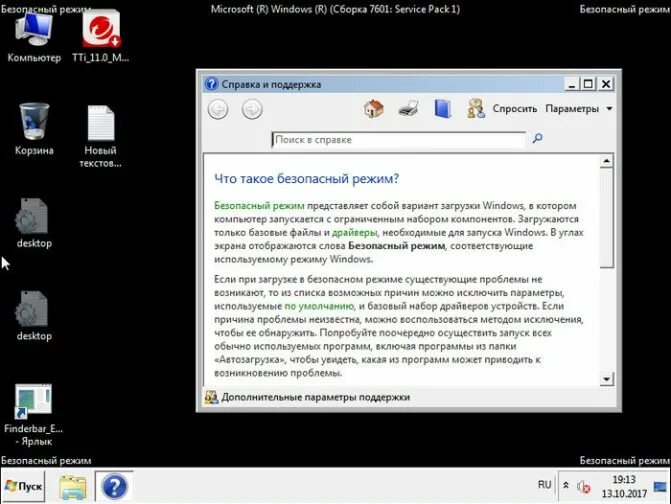
Task: Click the scrollbar up arrow in help
Action: [606, 161]
